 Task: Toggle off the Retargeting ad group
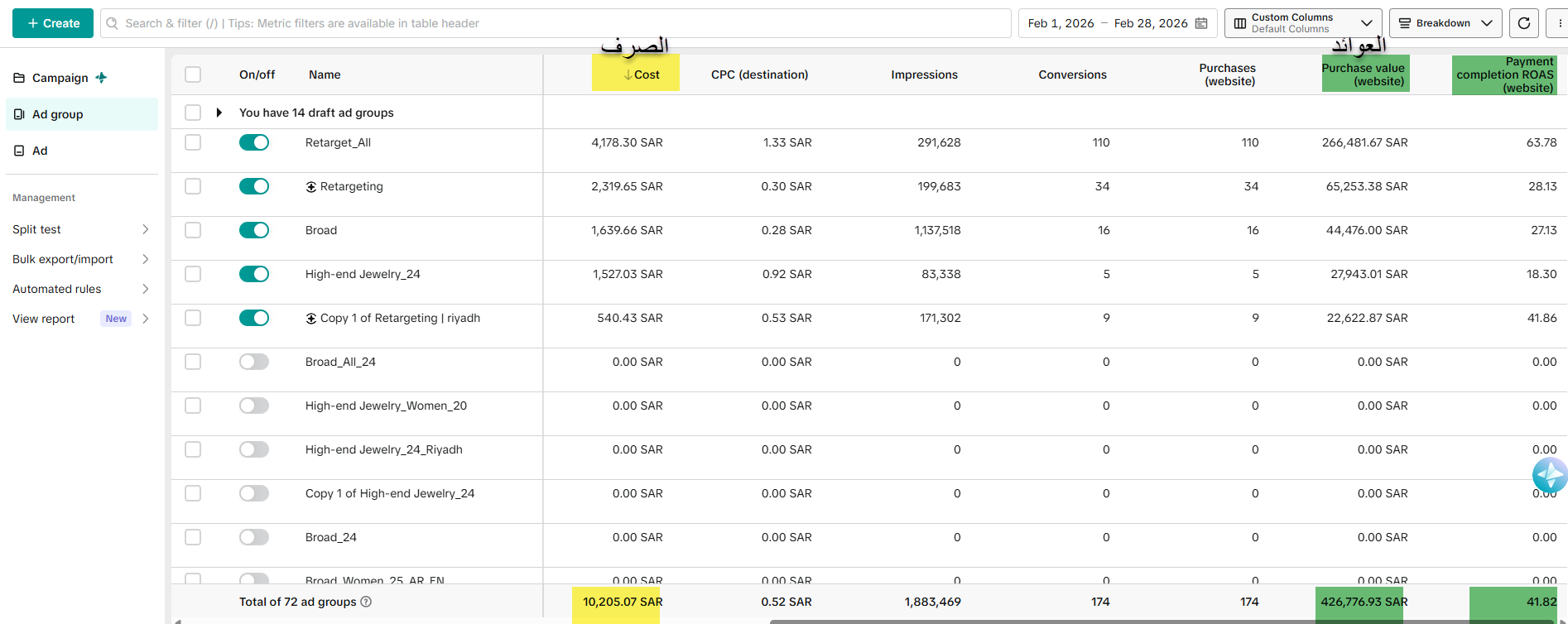pos(254,186)
